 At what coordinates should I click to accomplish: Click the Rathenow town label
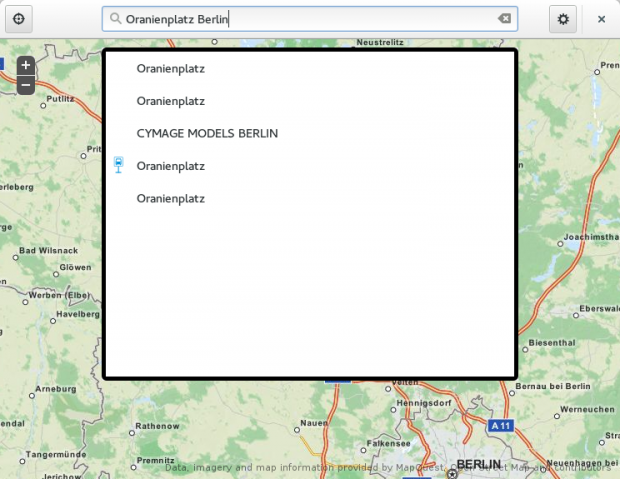coord(157,426)
